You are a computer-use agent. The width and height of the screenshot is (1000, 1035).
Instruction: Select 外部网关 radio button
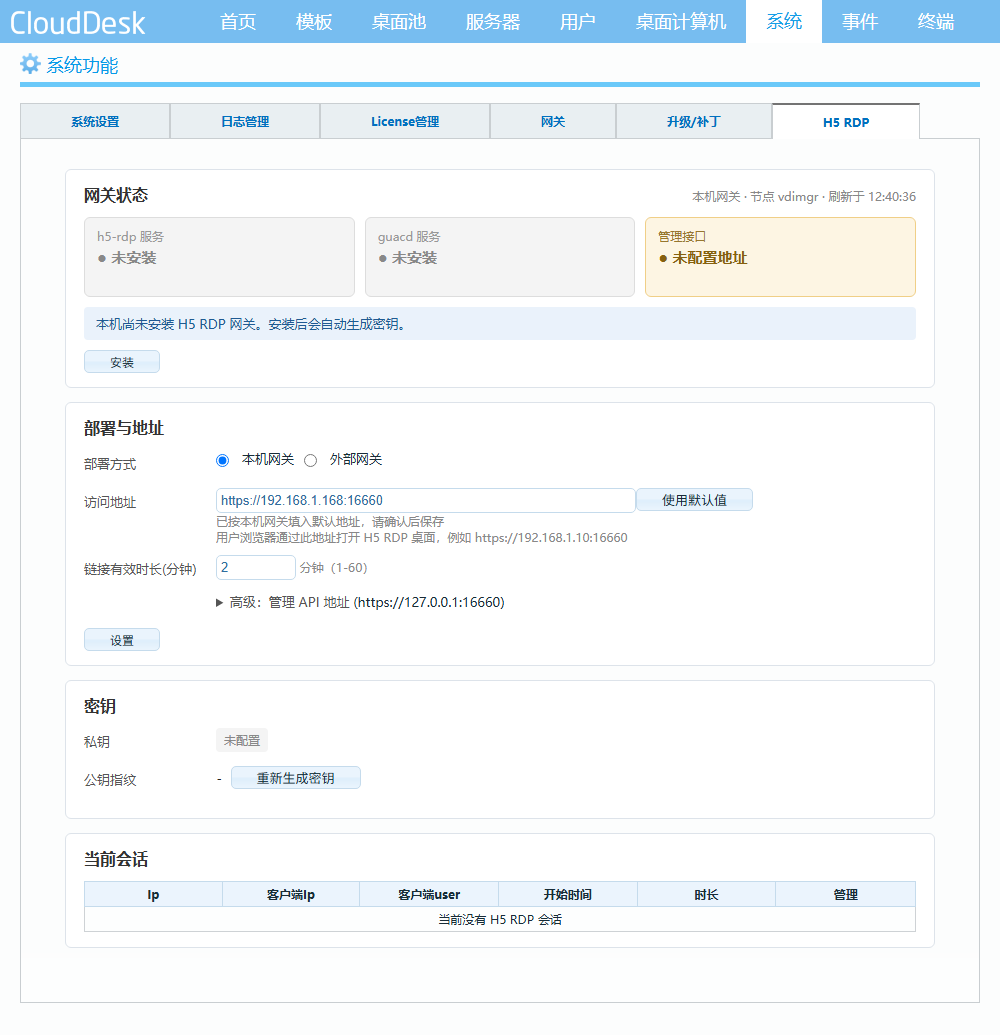point(310,460)
